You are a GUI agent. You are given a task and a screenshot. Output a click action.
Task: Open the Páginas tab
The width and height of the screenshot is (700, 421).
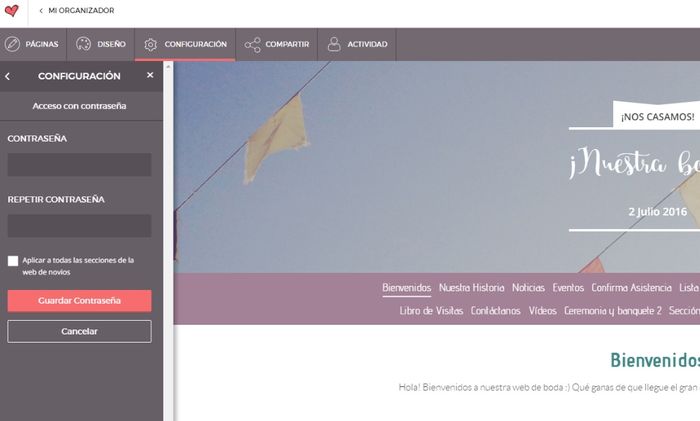click(x=33, y=44)
